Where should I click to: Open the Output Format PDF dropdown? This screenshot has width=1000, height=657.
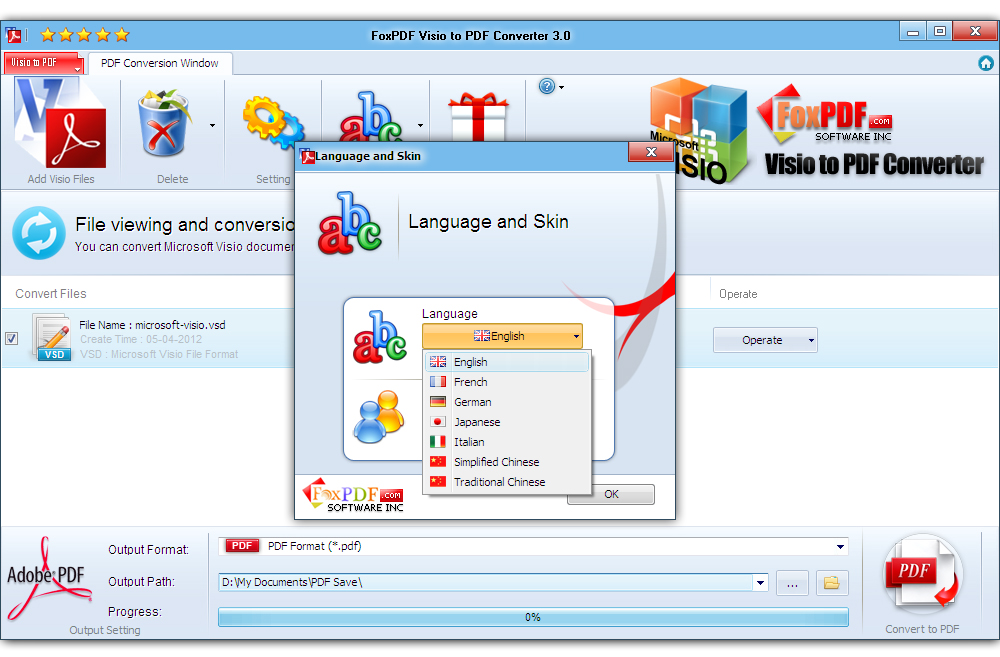point(533,547)
